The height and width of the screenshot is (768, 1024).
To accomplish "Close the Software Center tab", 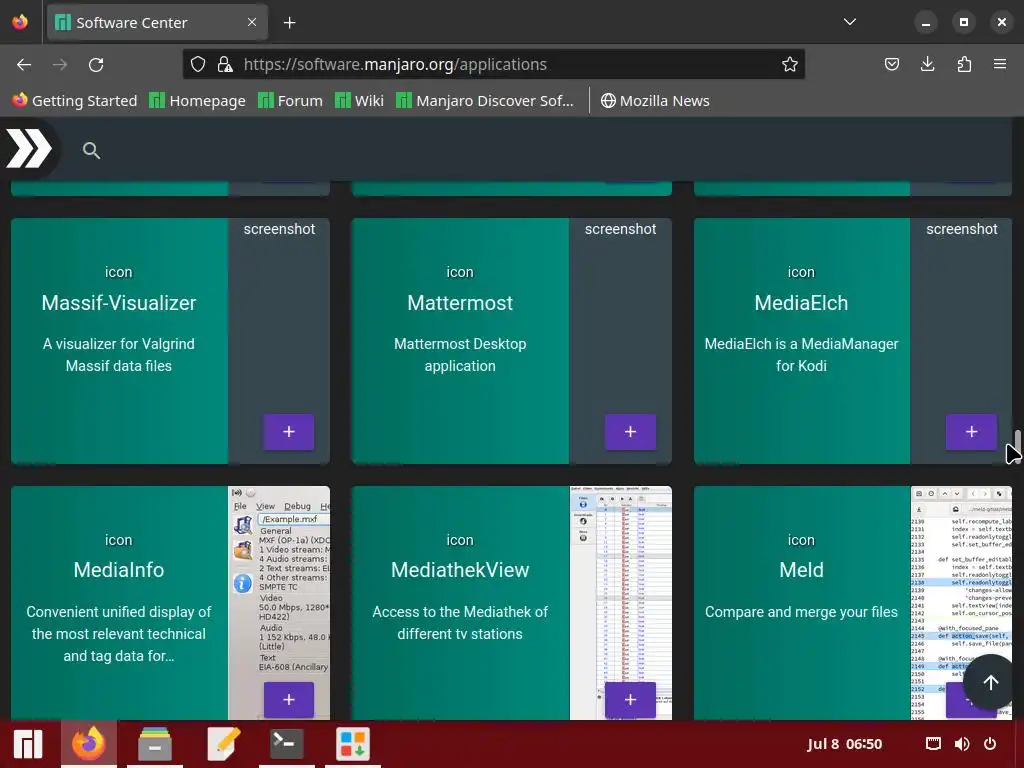I will (252, 22).
